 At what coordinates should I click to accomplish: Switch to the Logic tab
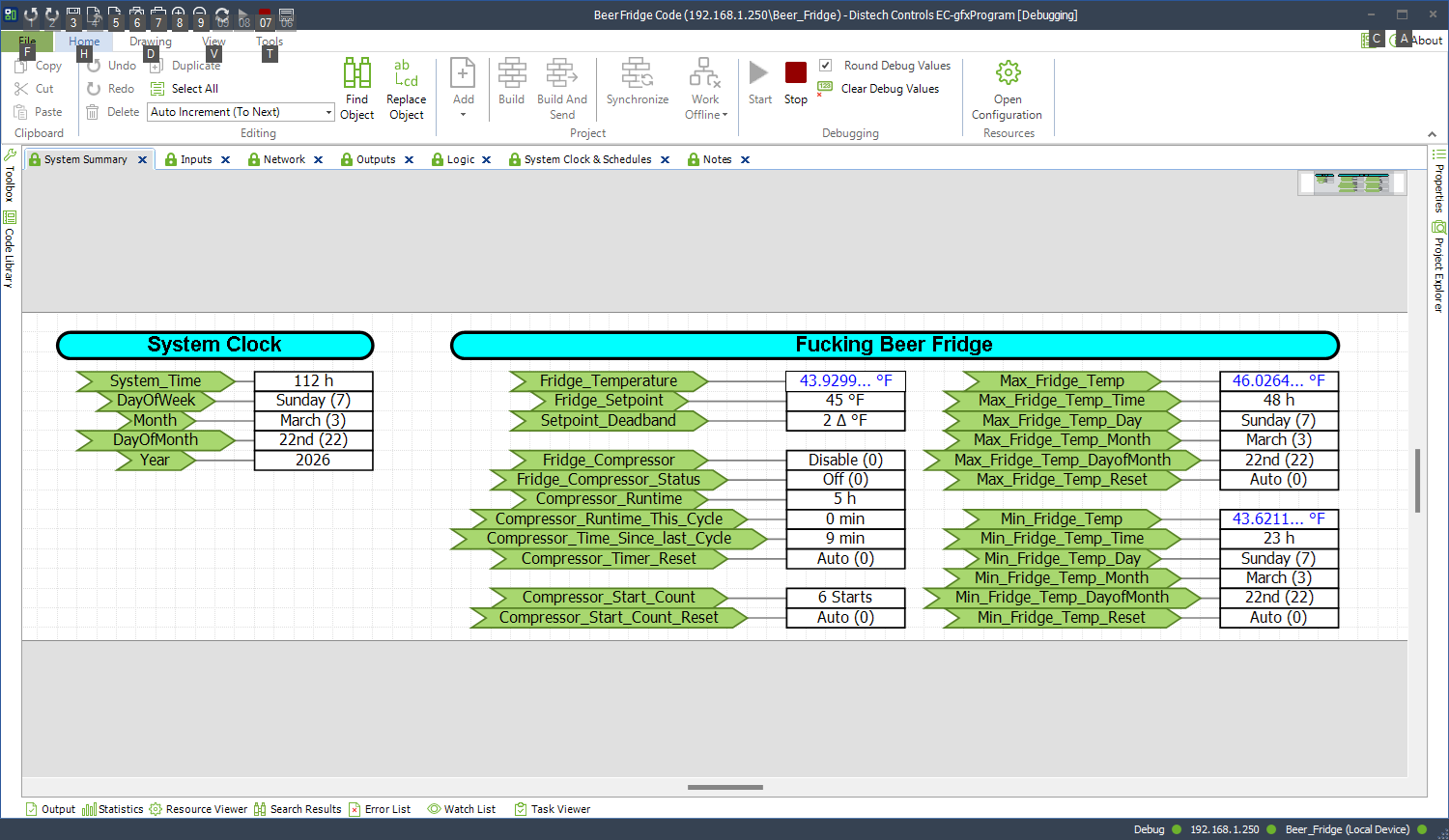[460, 160]
